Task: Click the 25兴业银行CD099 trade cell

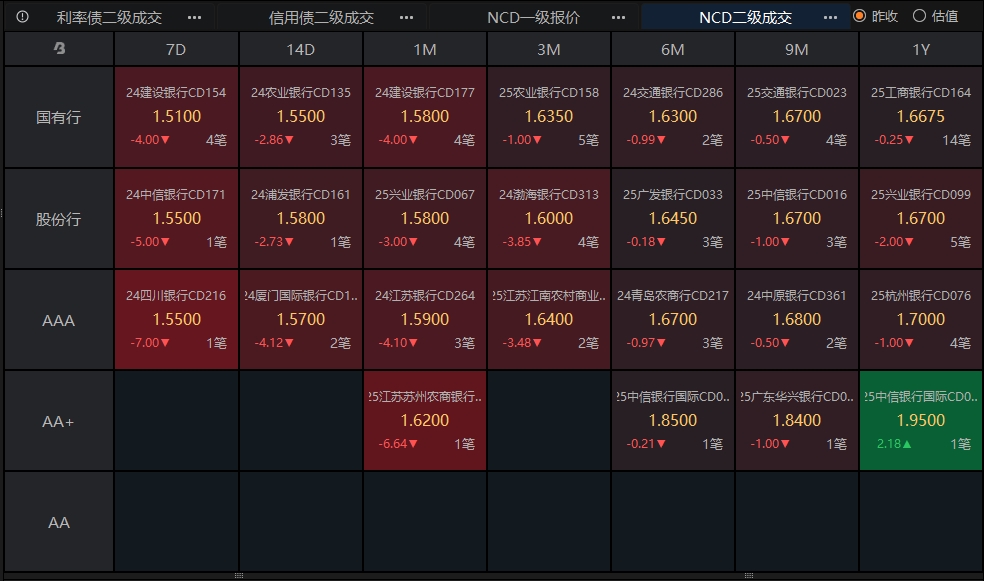Action: [921, 219]
